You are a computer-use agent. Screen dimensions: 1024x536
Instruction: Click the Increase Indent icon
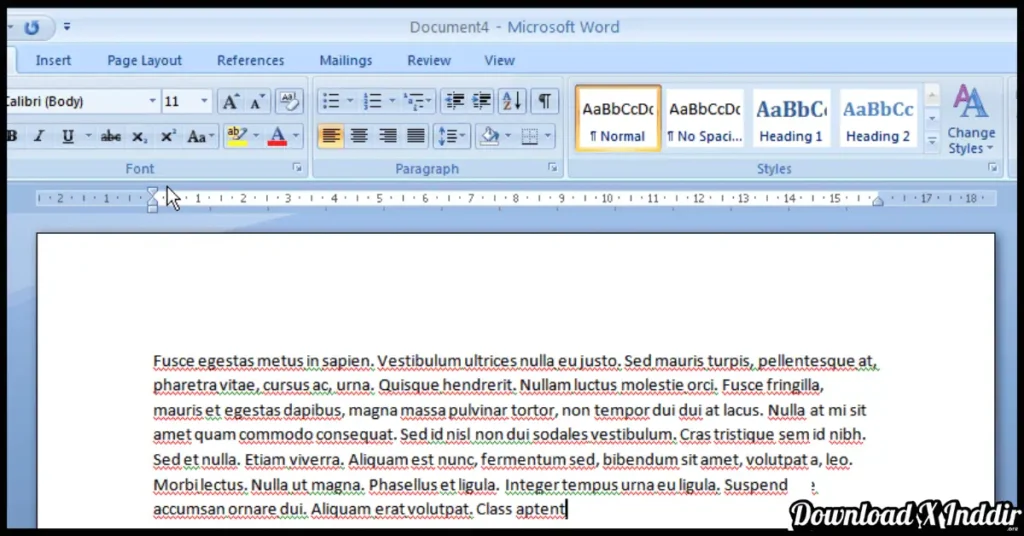pyautogui.click(x=481, y=101)
